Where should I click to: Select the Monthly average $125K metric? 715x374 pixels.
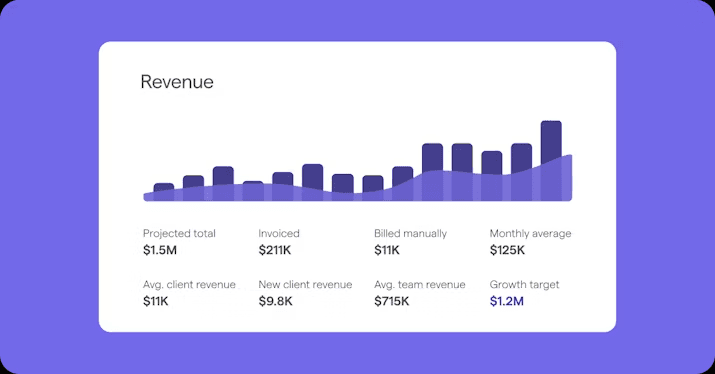(x=507, y=250)
